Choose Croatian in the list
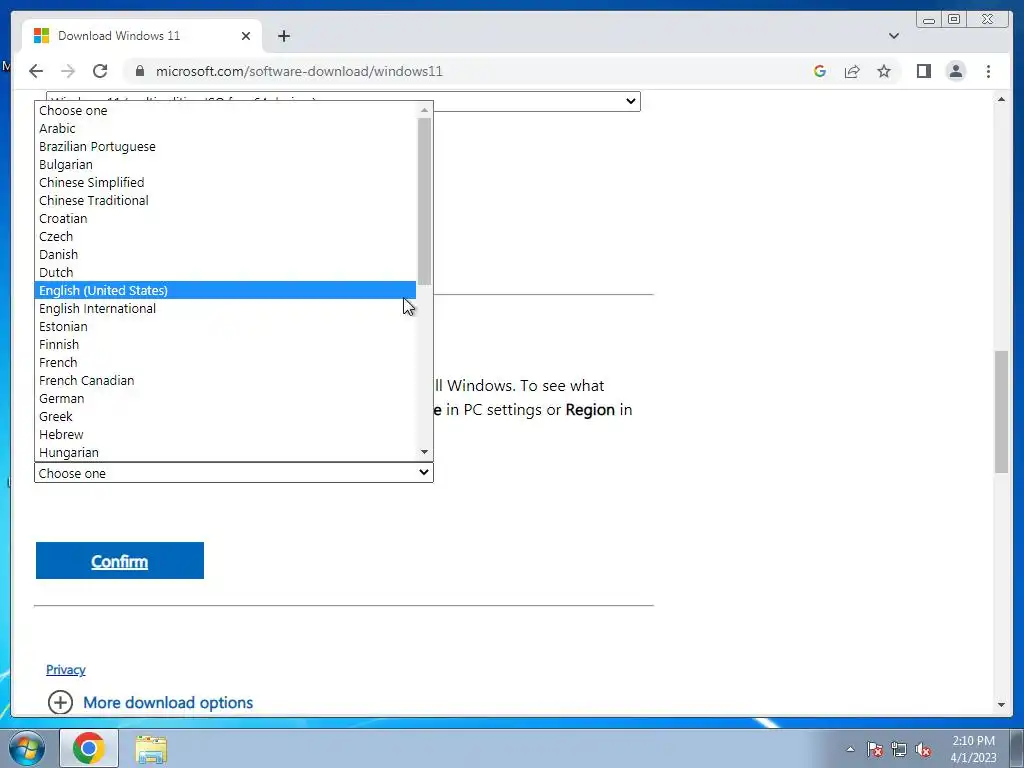 coord(225,218)
